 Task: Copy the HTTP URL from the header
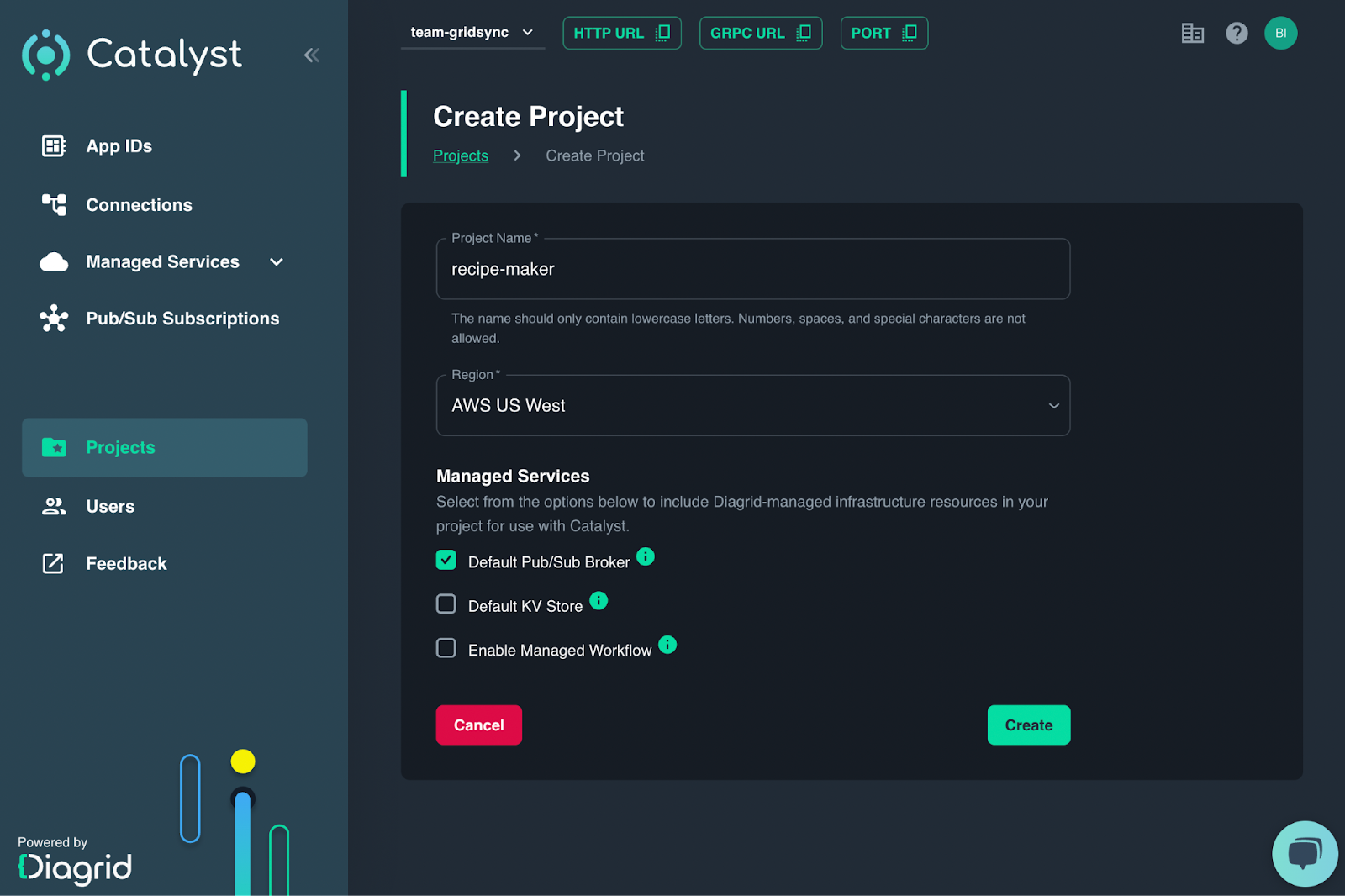click(621, 34)
